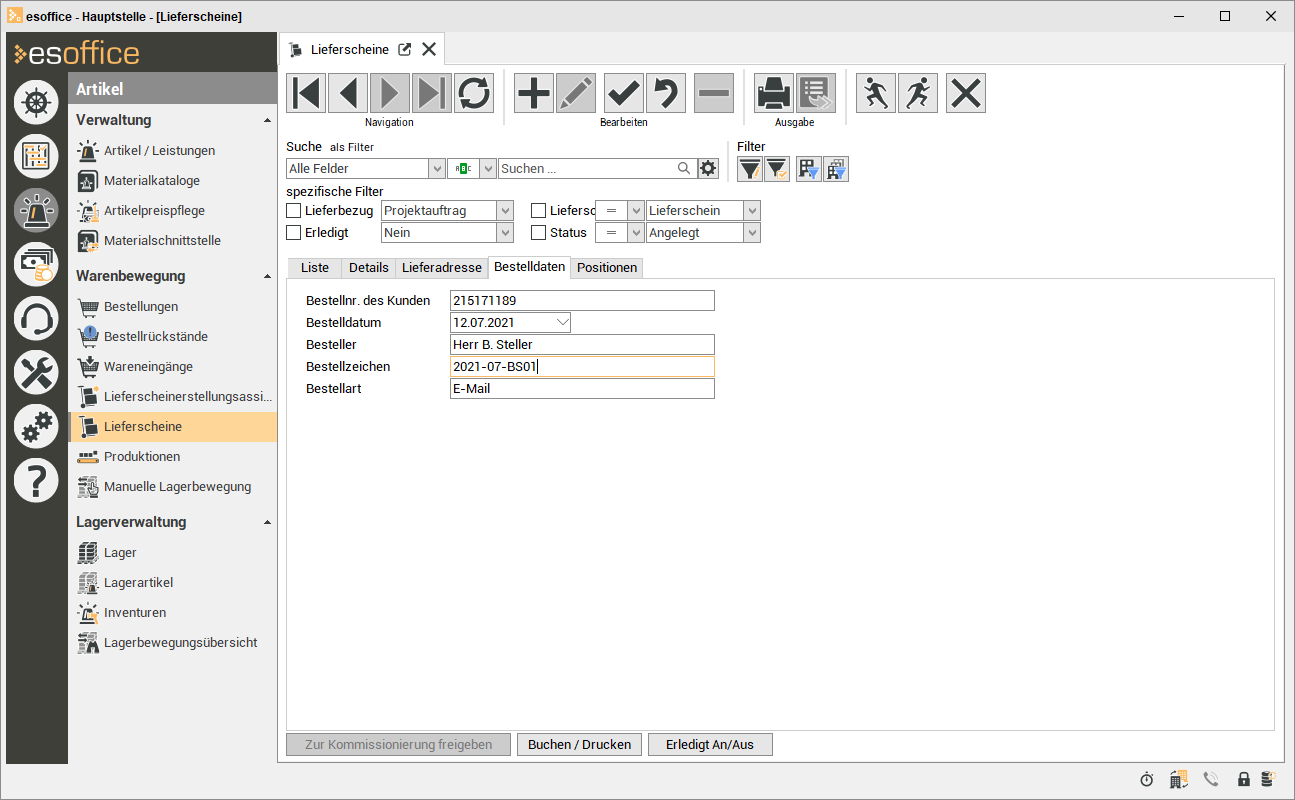Viewport: 1295px width, 800px height.
Task: Open Artikel / Leistungen link
Action: 159,151
